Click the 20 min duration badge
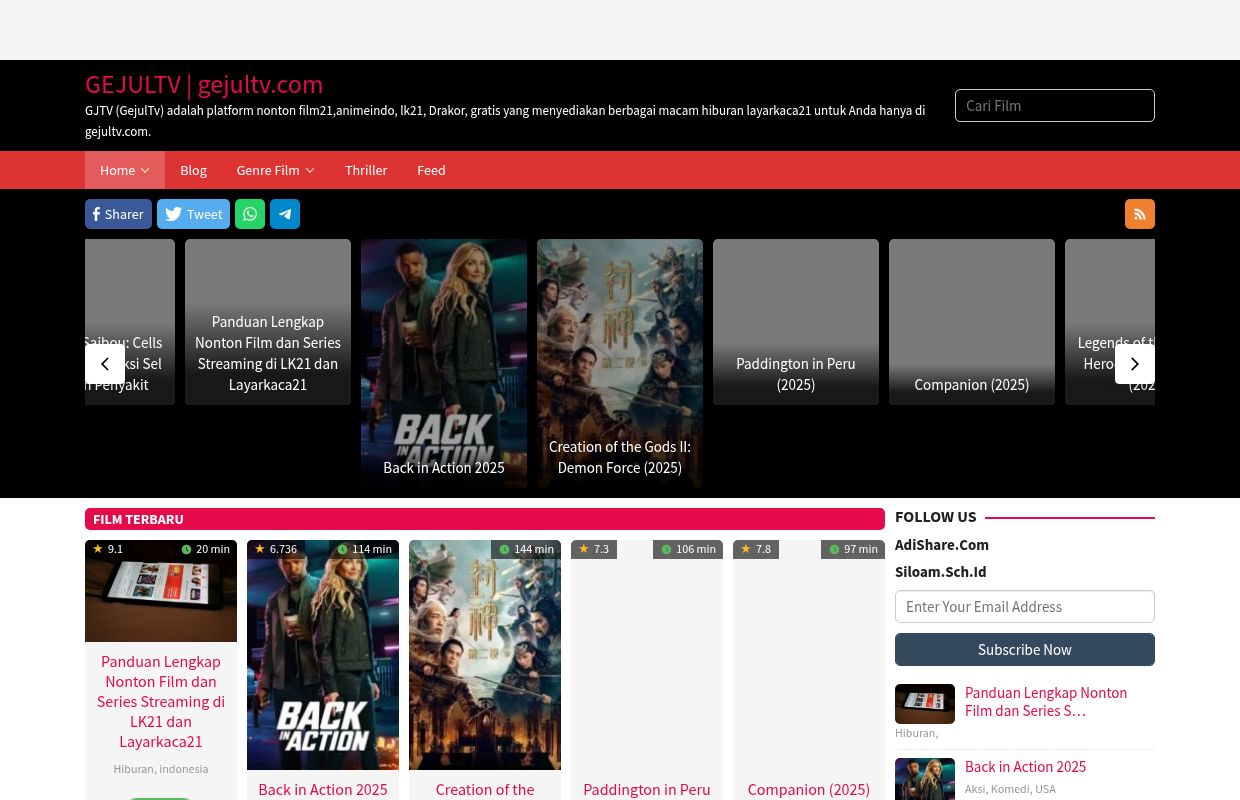 coord(206,549)
